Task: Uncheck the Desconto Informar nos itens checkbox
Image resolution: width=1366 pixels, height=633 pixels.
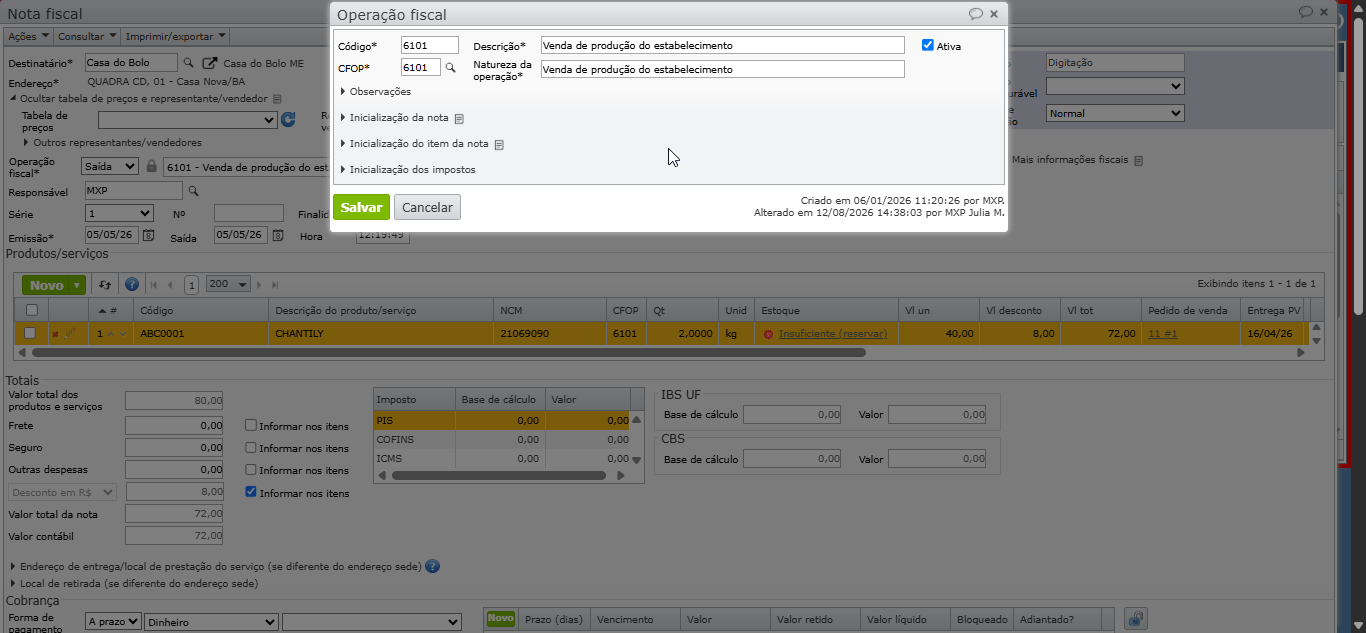Action: 251,492
